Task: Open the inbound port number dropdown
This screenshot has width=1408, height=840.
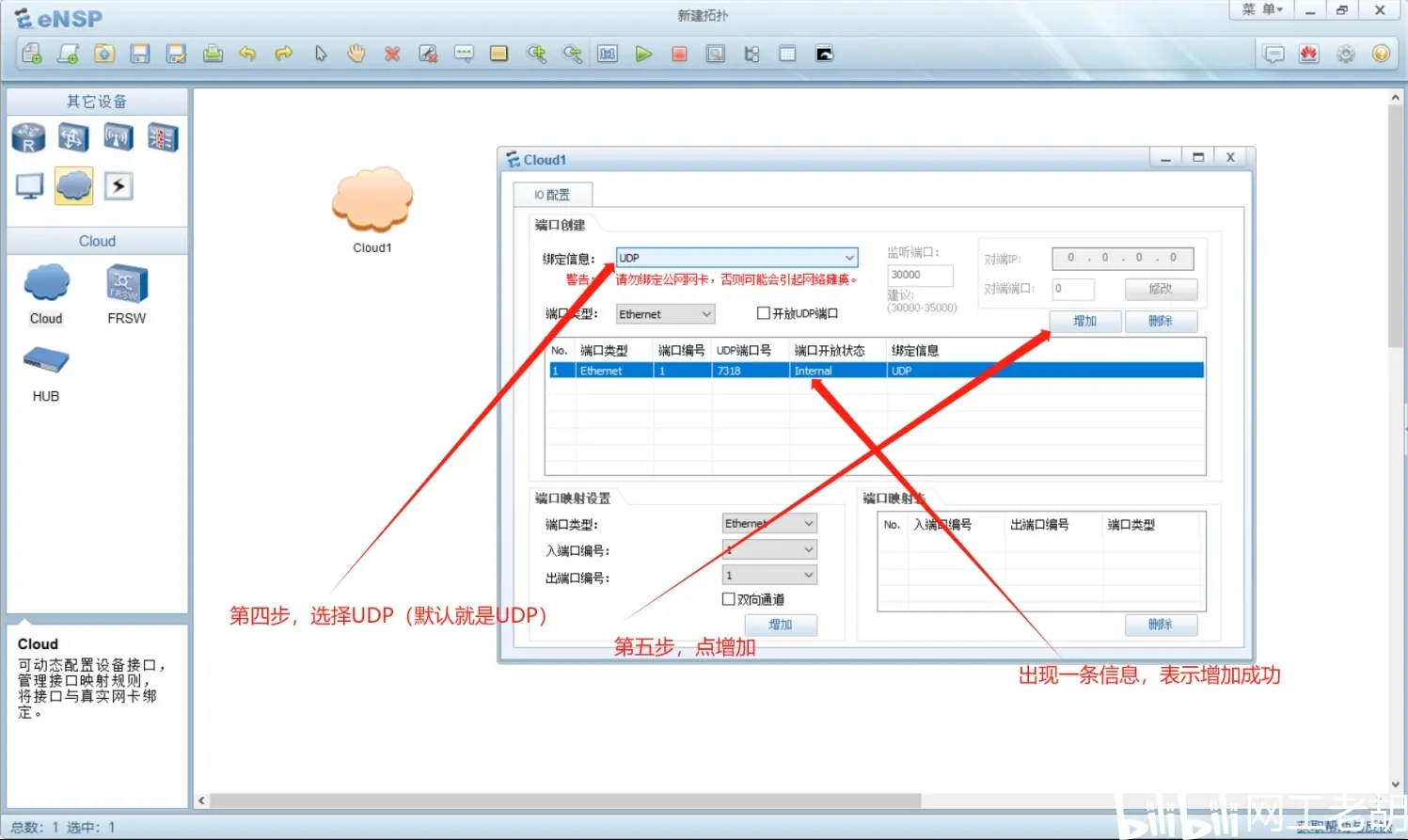Action: point(769,549)
